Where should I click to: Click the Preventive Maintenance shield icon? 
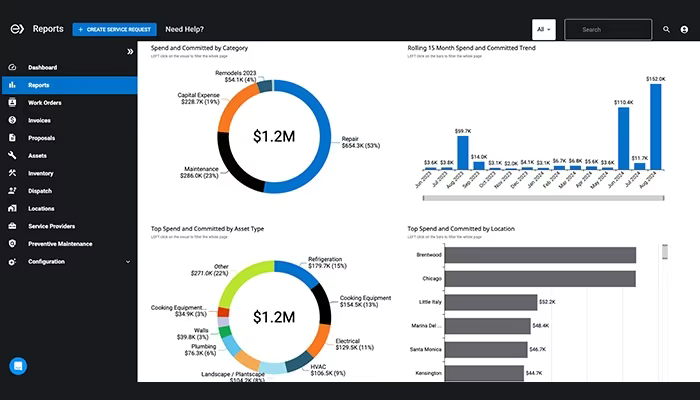(12, 243)
